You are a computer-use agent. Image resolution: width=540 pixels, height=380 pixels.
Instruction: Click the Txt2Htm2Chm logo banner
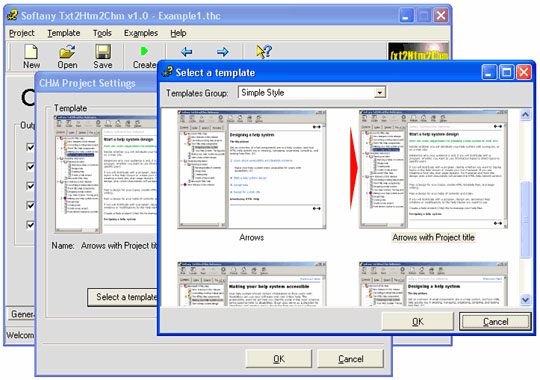pyautogui.click(x=418, y=52)
